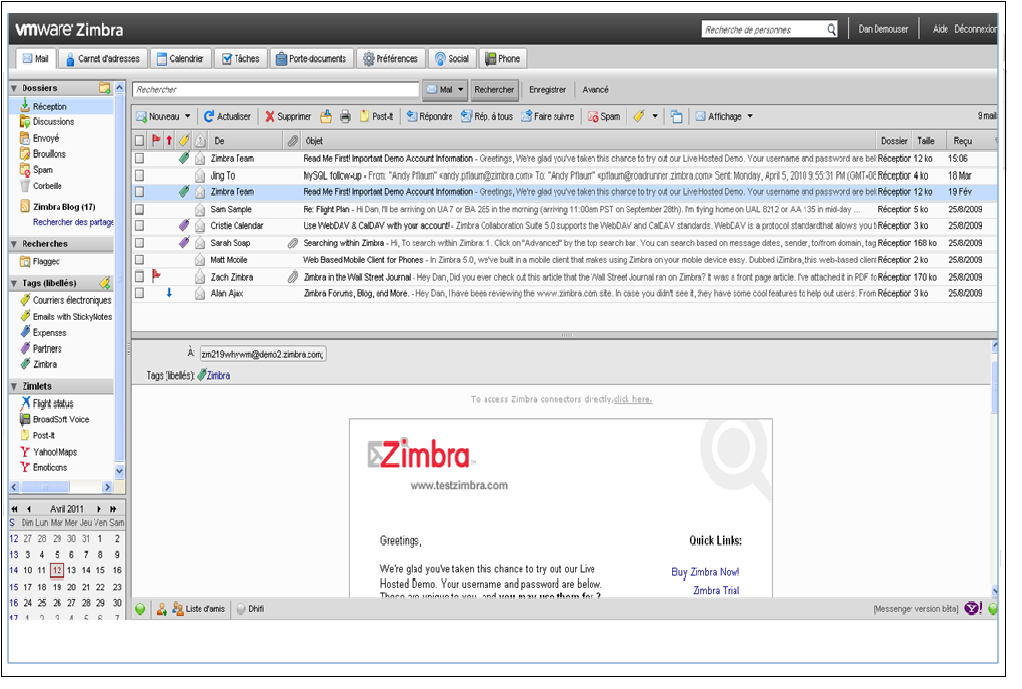Screen dimensions: 1022x689
Task: Click the tag message toolbar icon
Action: tap(639, 117)
